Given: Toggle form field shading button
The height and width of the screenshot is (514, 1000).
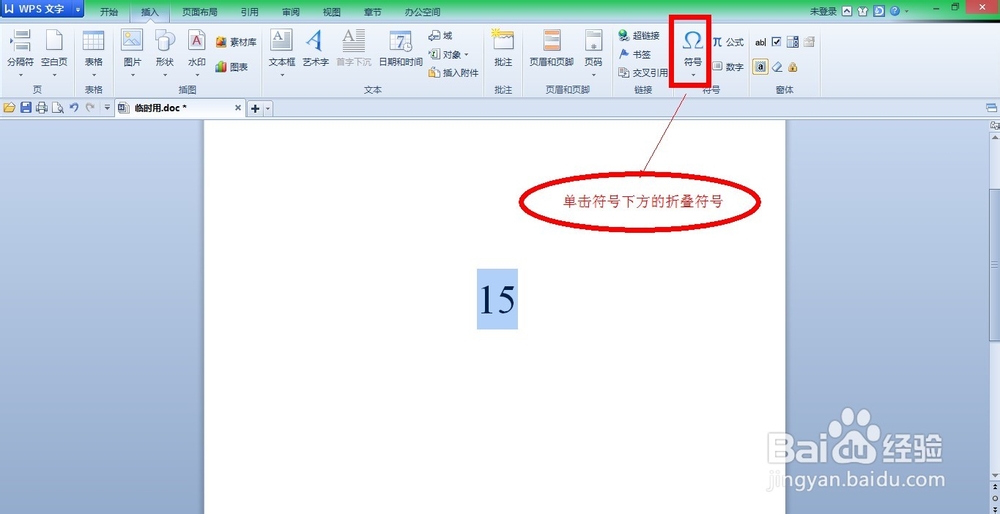Looking at the screenshot, I should point(760,66).
